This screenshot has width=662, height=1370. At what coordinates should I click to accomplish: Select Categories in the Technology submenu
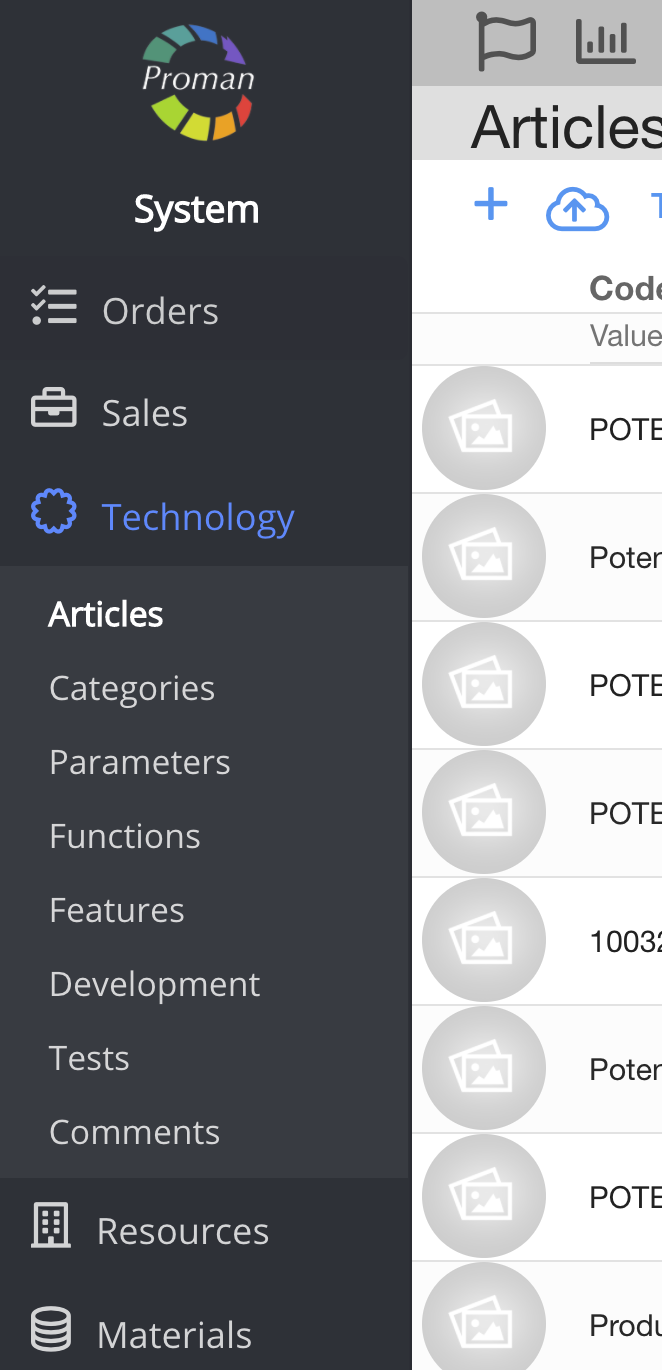[132, 688]
